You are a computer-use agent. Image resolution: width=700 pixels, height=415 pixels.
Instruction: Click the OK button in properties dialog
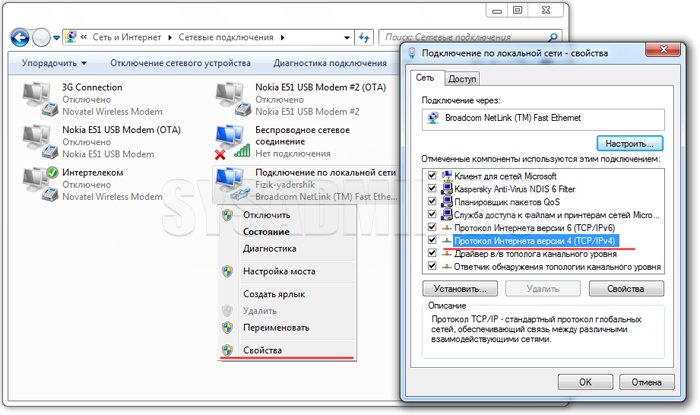(586, 381)
